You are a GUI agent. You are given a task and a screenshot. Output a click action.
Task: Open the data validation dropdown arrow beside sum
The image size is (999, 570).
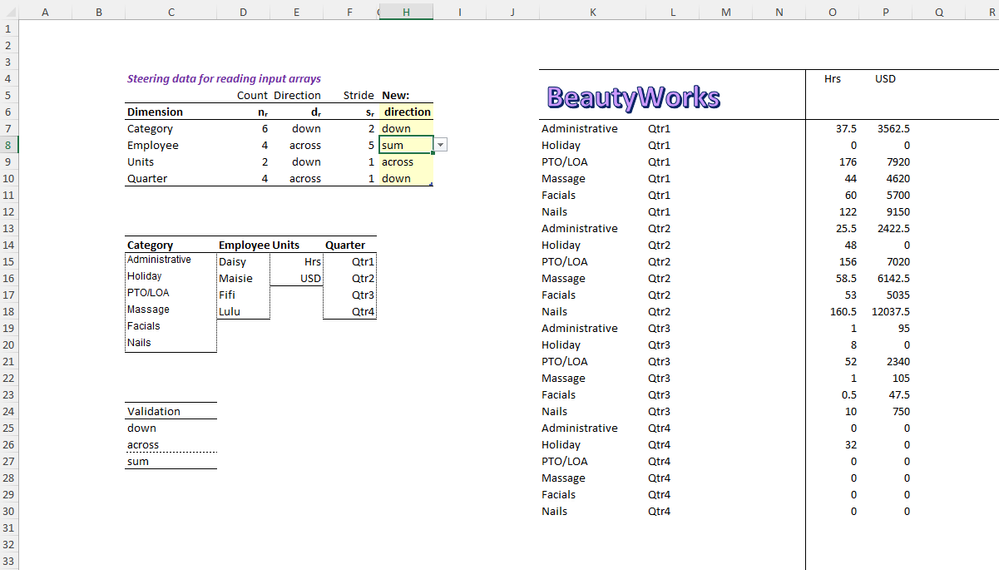(x=440, y=145)
